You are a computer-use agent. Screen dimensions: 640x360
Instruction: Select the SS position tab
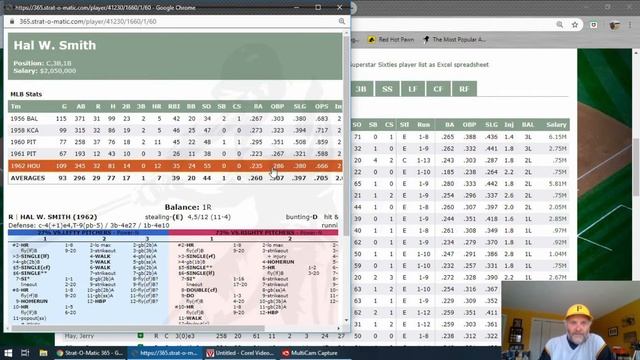[x=387, y=89]
